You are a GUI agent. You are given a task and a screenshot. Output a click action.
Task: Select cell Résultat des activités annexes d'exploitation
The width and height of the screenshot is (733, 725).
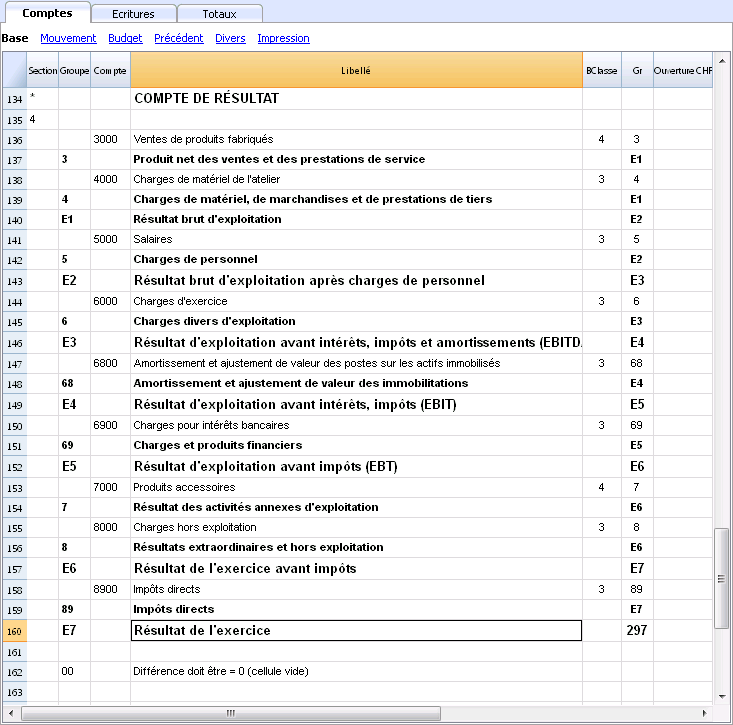click(x=356, y=507)
